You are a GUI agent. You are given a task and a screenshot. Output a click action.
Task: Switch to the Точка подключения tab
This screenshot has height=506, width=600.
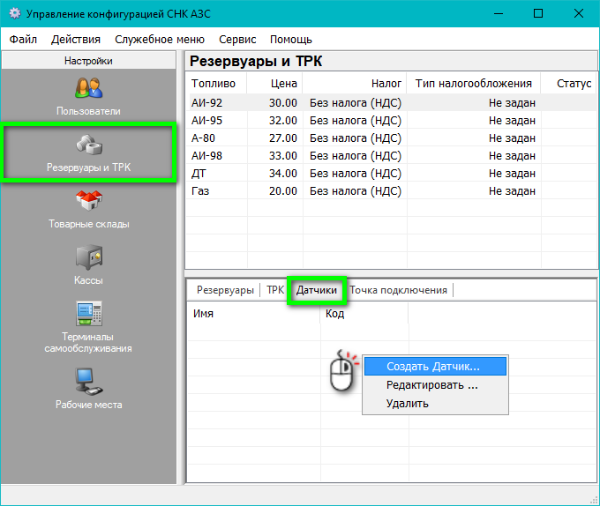[399, 290]
